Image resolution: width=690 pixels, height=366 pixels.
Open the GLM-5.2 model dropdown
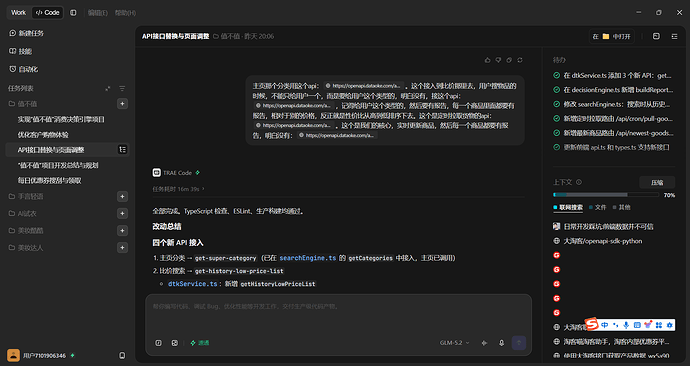[x=455, y=343]
